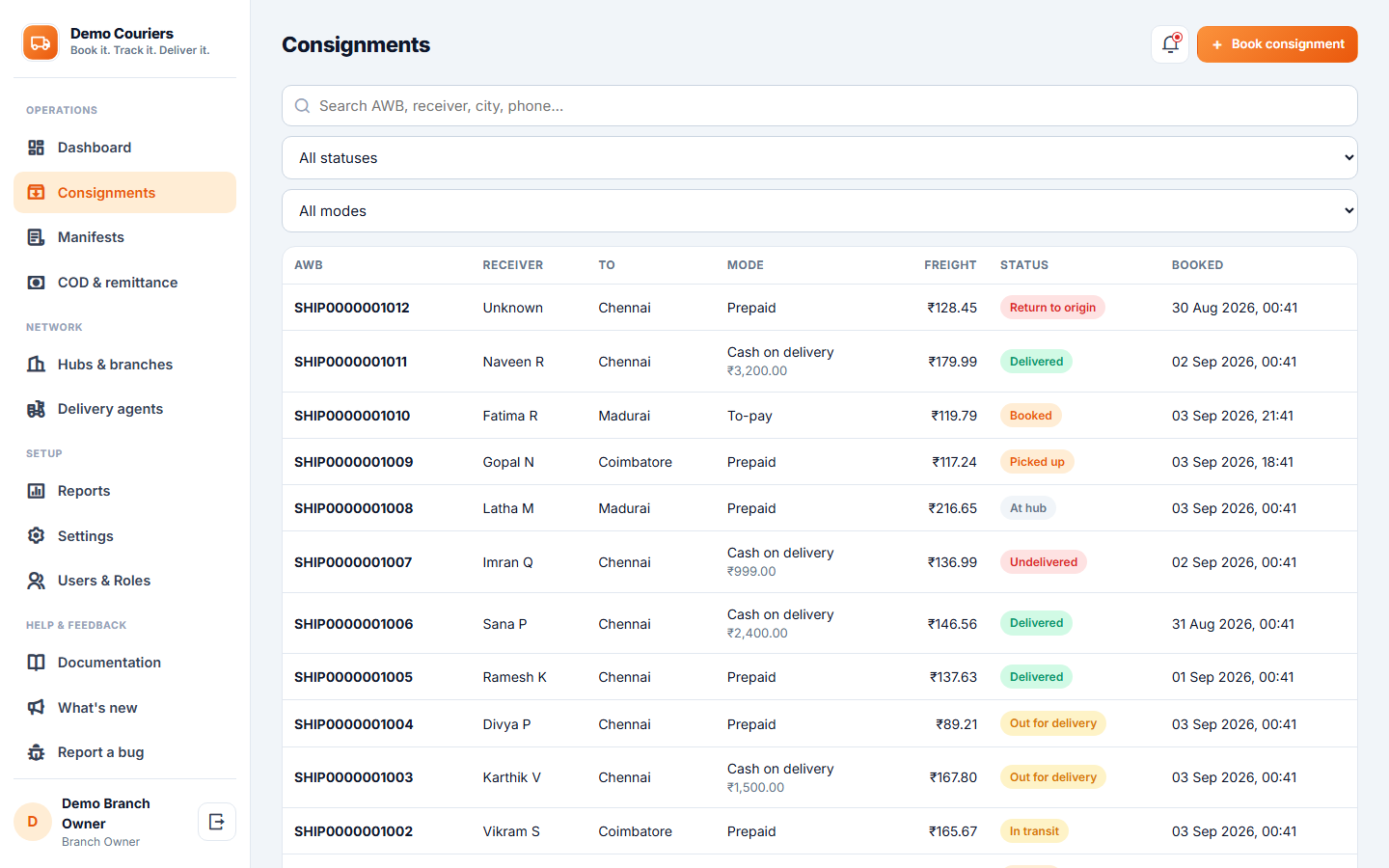Image resolution: width=1389 pixels, height=868 pixels.
Task: Click the Reports chart icon
Action: 36,491
